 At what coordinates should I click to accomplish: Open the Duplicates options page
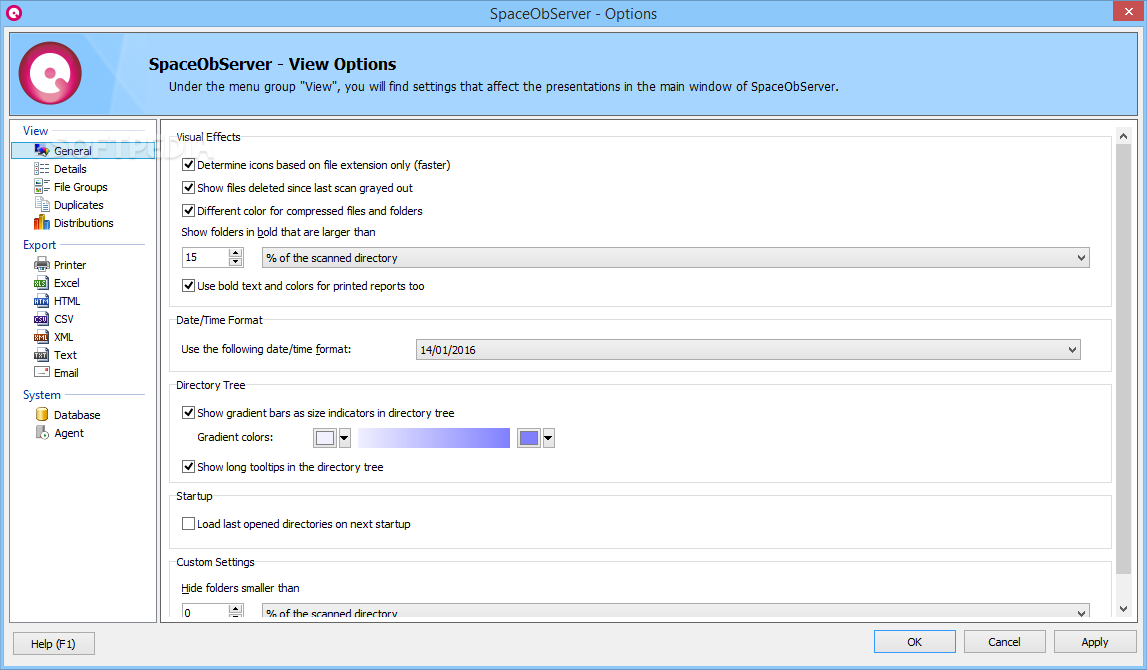[x=78, y=205]
